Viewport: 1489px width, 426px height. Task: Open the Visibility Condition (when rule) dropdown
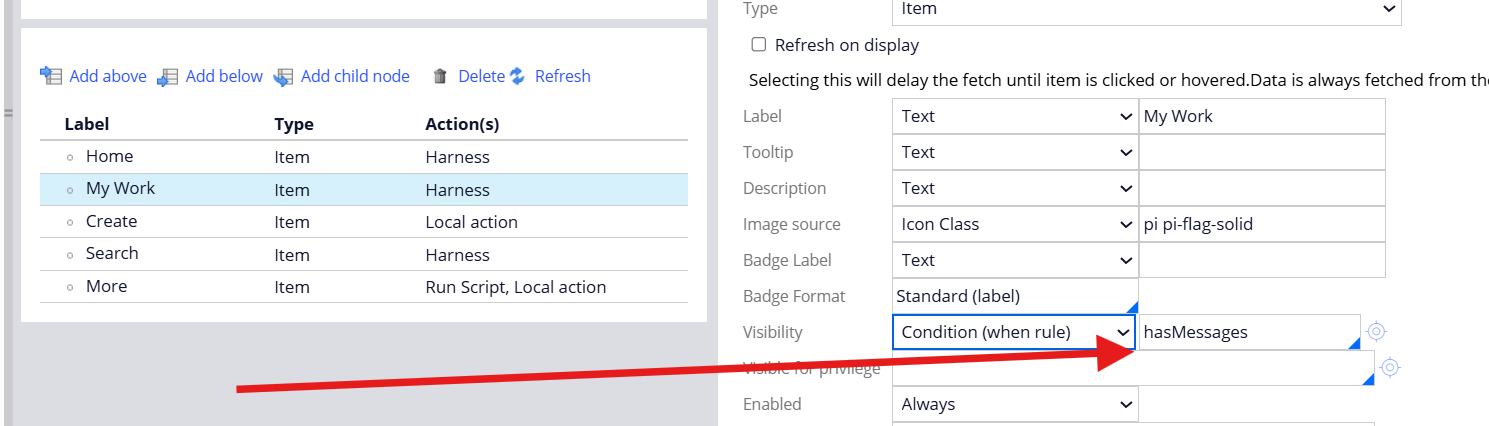click(x=1015, y=332)
